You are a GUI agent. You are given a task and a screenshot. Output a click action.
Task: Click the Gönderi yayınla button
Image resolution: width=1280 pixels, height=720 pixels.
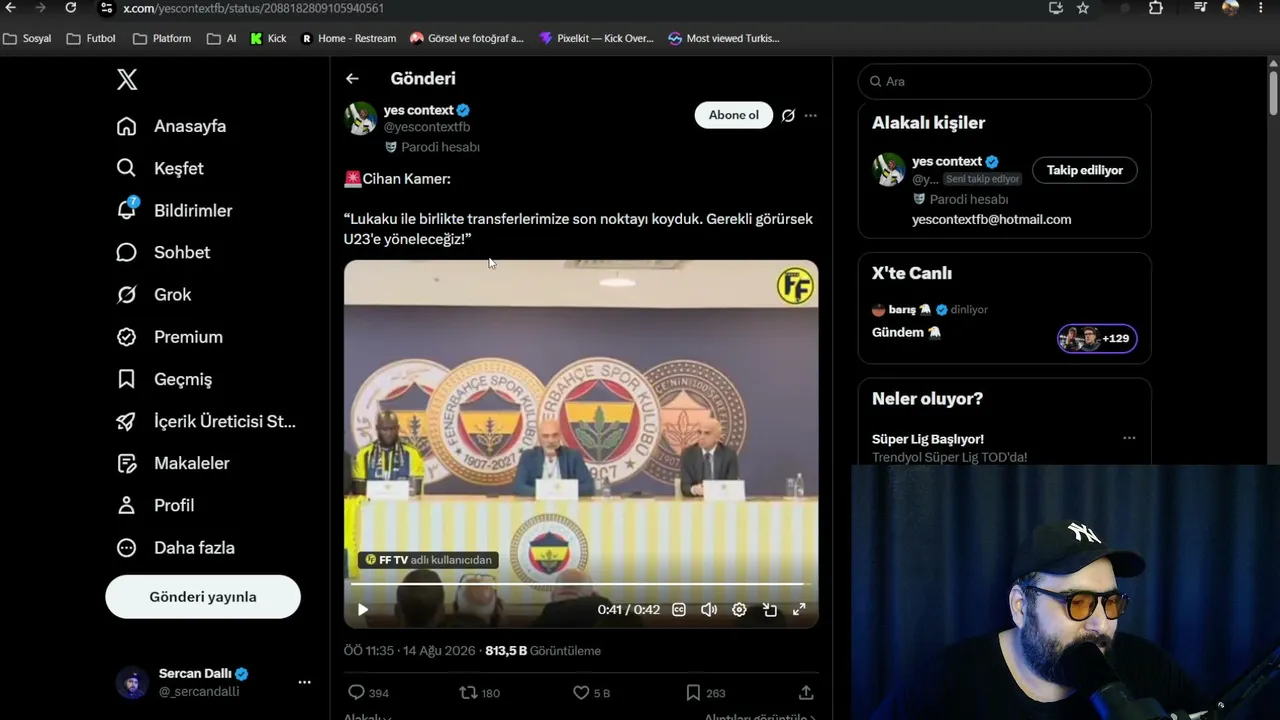pyautogui.click(x=203, y=597)
